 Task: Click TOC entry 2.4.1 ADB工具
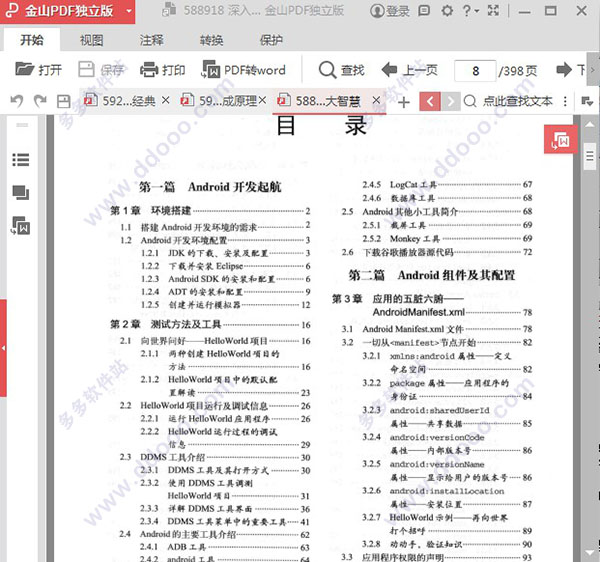tap(225, 547)
